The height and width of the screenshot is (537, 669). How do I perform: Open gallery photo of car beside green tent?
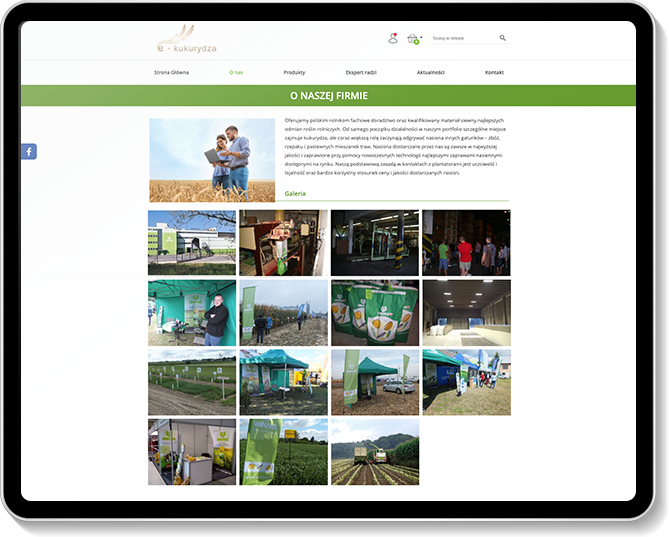click(375, 381)
